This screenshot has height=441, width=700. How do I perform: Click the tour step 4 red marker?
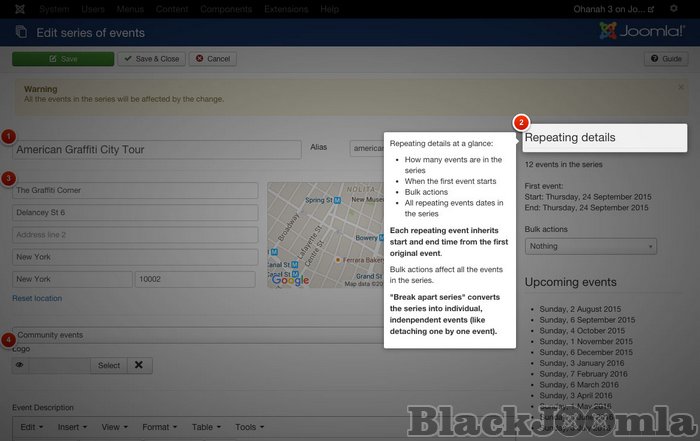coord(9,339)
